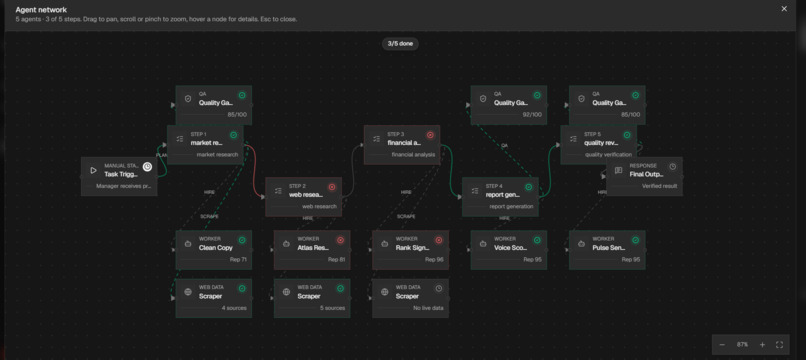Click the 85/100 score above Step 1
This screenshot has height=360, width=806.
pos(237,115)
